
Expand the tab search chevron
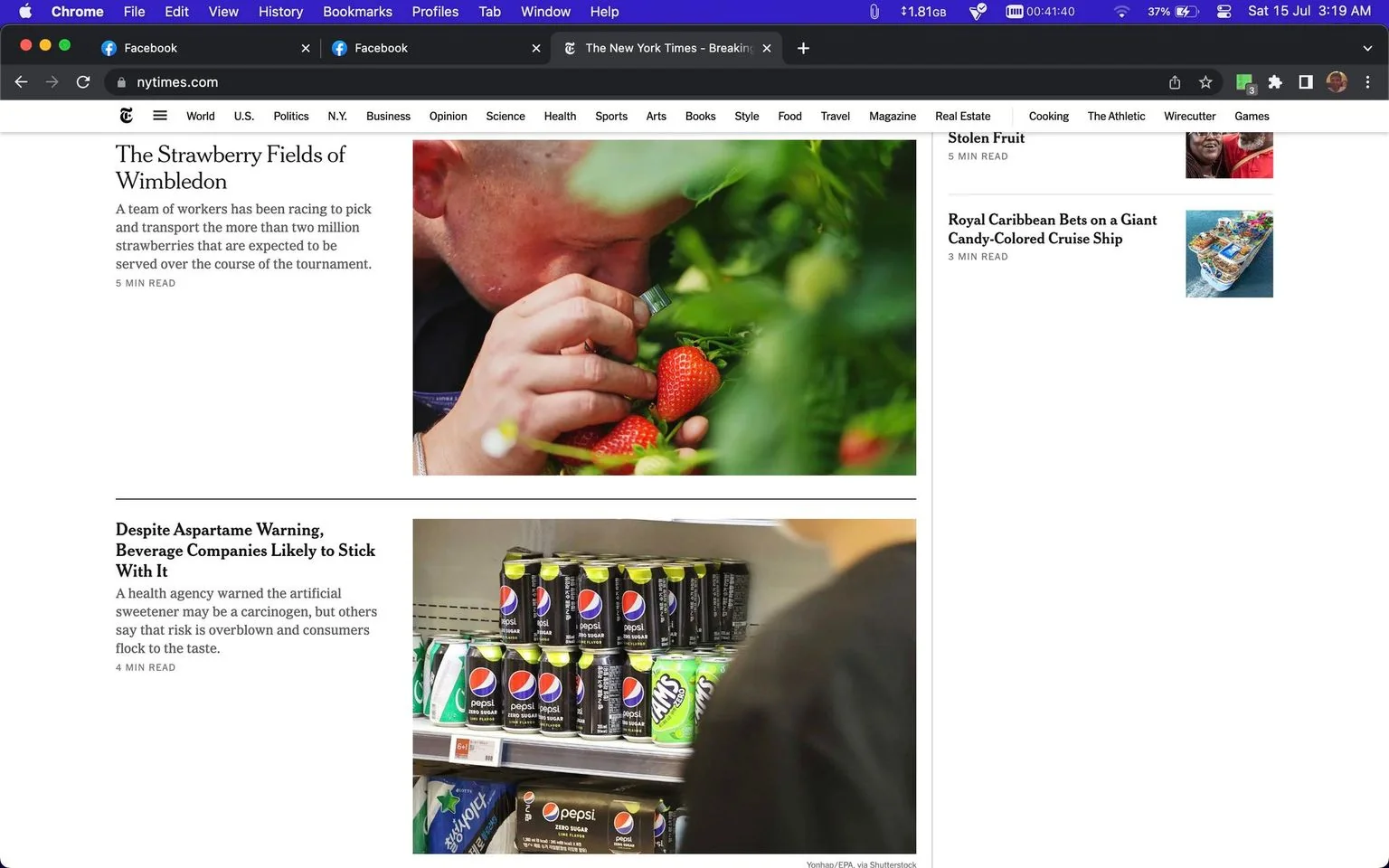(1367, 48)
